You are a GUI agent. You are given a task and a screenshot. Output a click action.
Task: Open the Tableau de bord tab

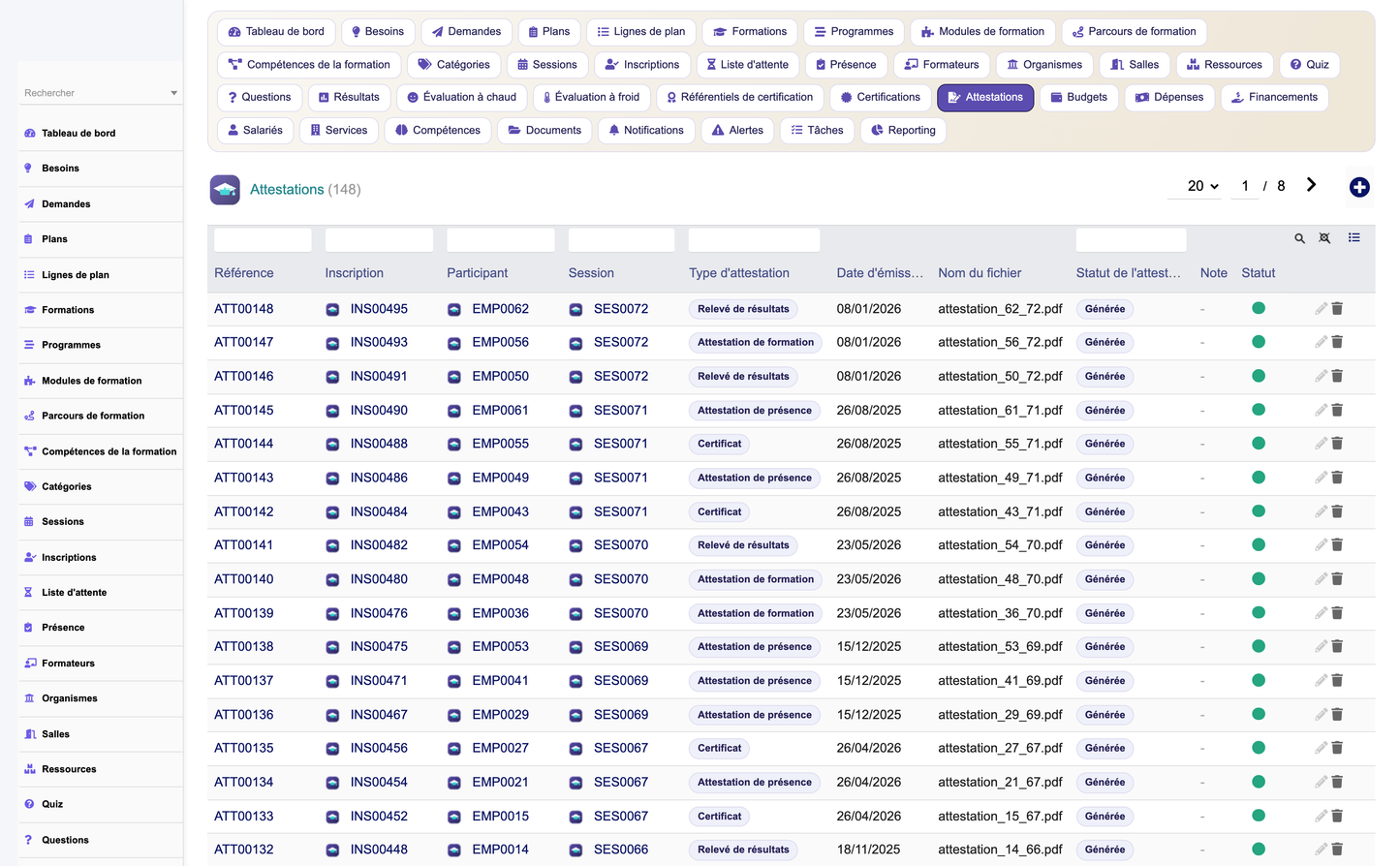point(276,32)
